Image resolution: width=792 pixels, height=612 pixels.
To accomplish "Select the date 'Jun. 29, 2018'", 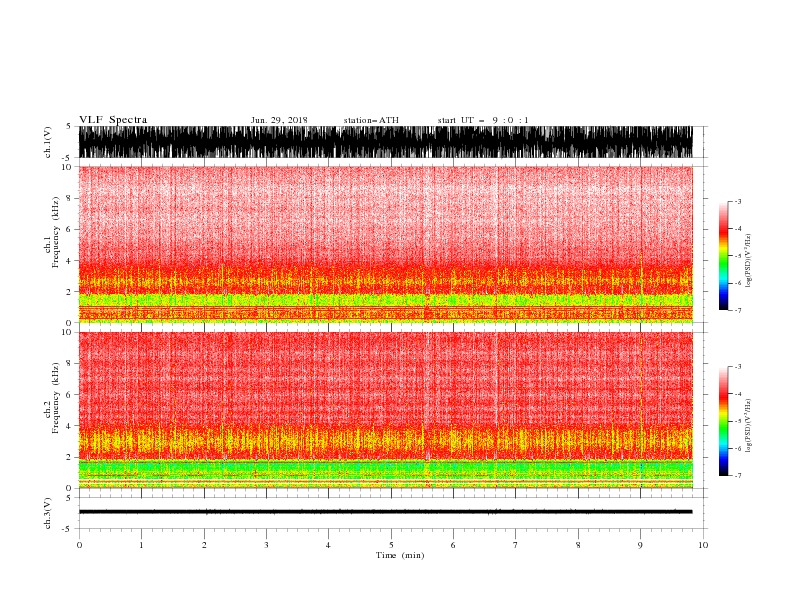I will (x=279, y=120).
